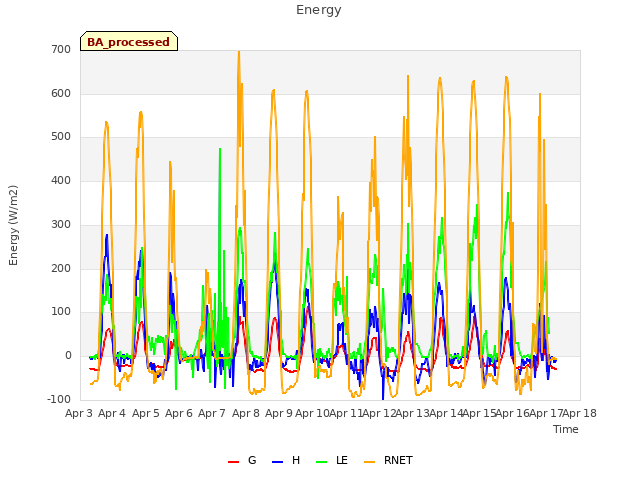Click the 100 y-axis tick label

pyautogui.click(x=61, y=312)
